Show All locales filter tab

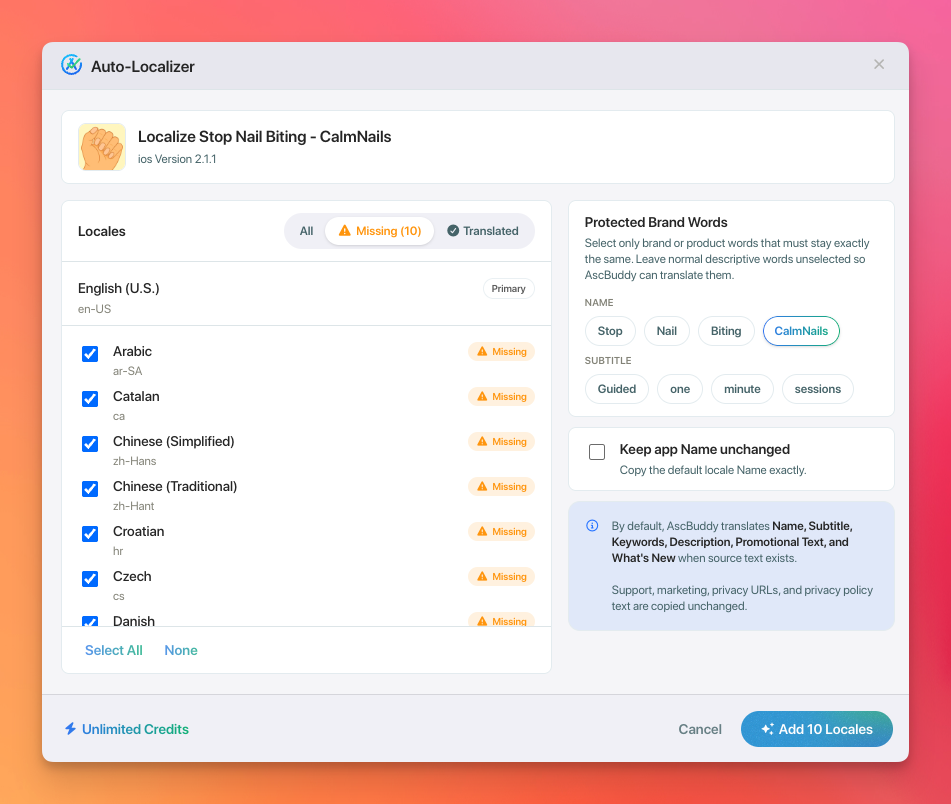306,231
